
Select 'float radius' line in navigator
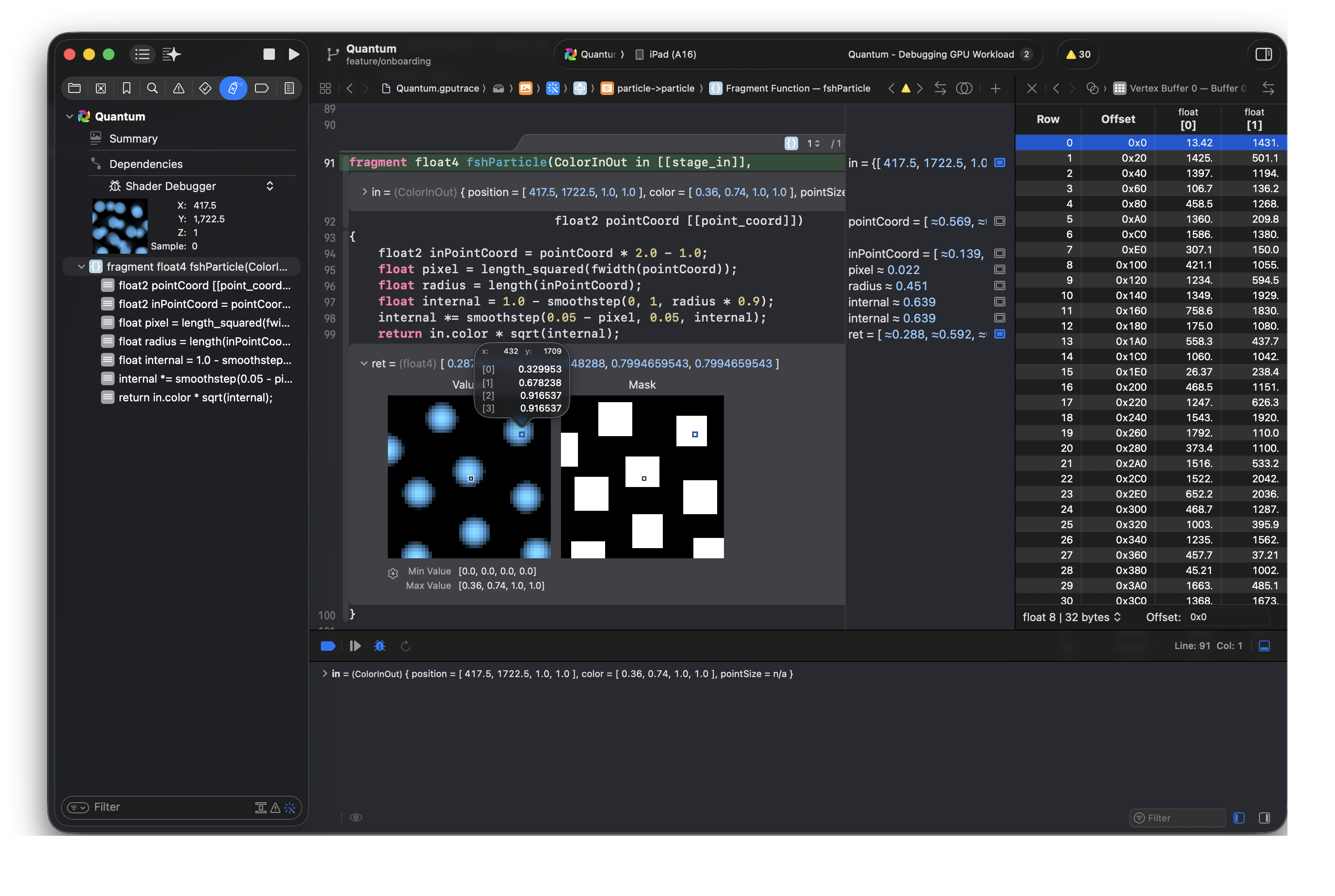204,341
